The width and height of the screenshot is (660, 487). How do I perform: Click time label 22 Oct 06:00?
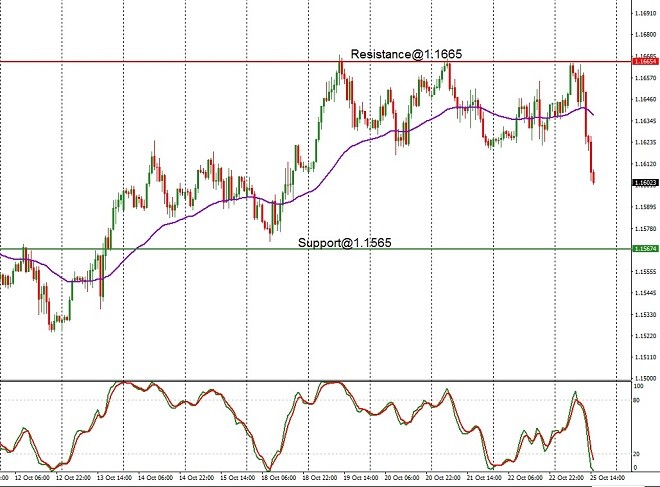click(525, 478)
